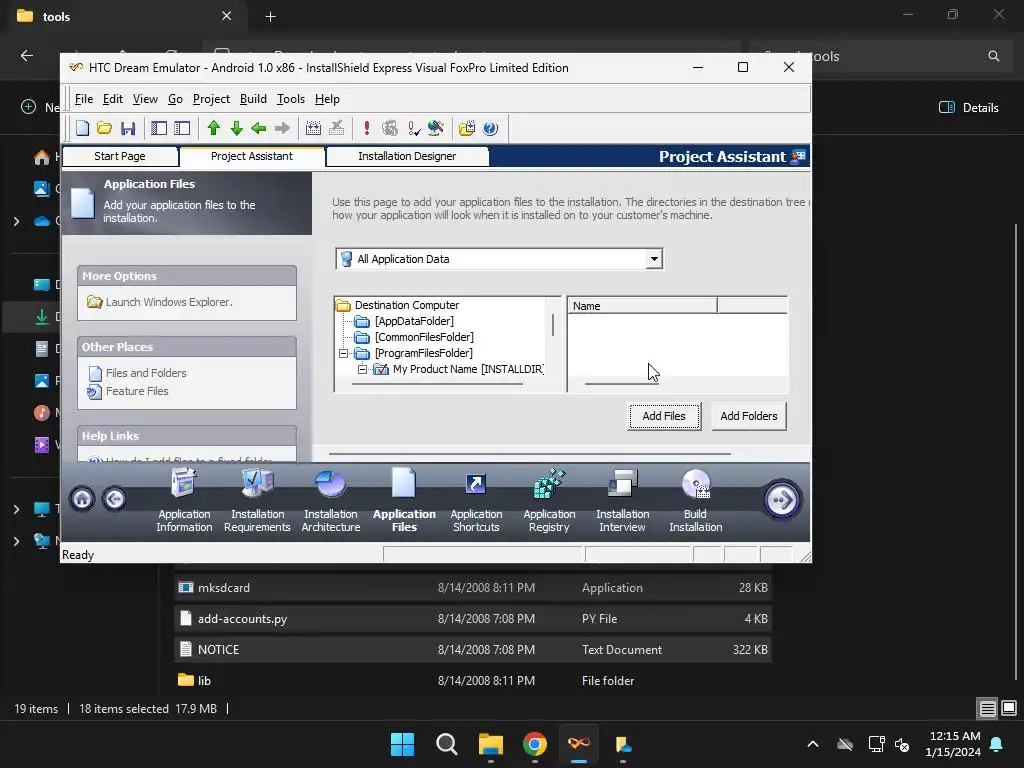
Task: Select add-accounts.py in tools window
Action: 473,618
